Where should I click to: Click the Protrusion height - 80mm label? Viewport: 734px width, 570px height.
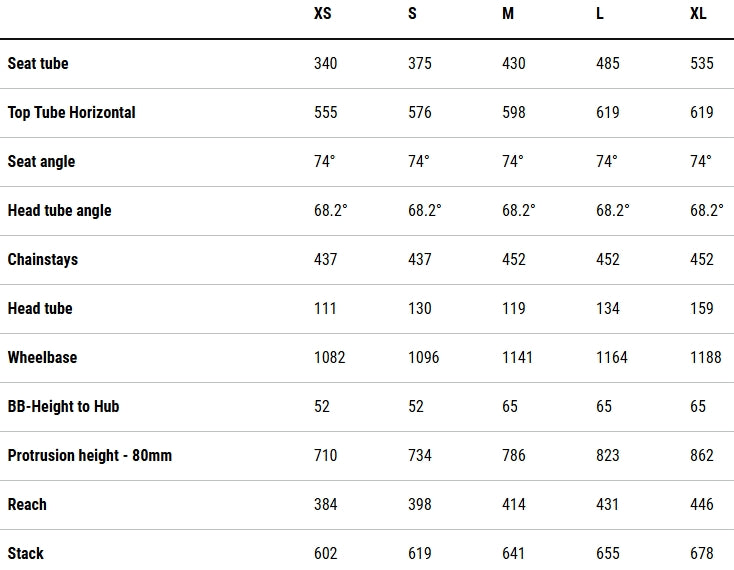pos(89,455)
